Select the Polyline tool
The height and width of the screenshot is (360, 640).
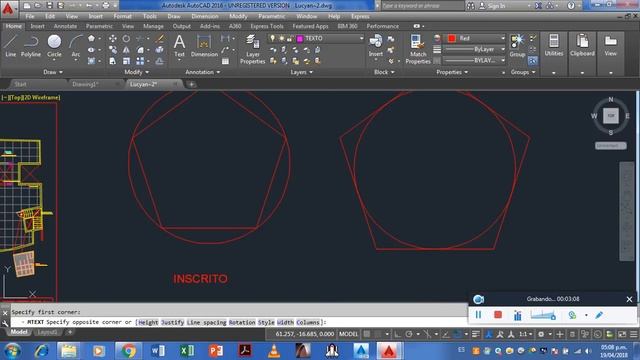(31, 45)
